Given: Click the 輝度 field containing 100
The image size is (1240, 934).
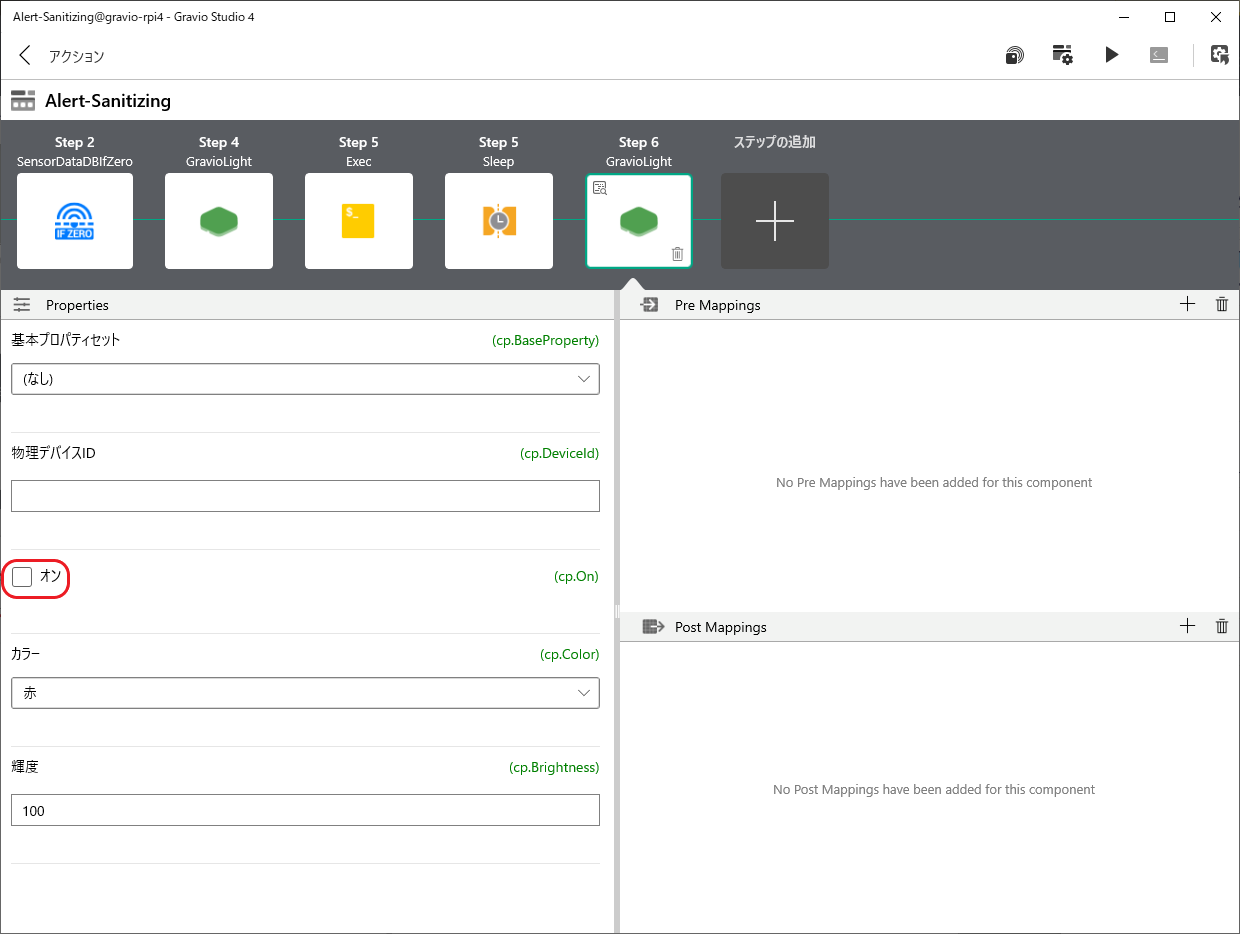Looking at the screenshot, I should point(305,810).
